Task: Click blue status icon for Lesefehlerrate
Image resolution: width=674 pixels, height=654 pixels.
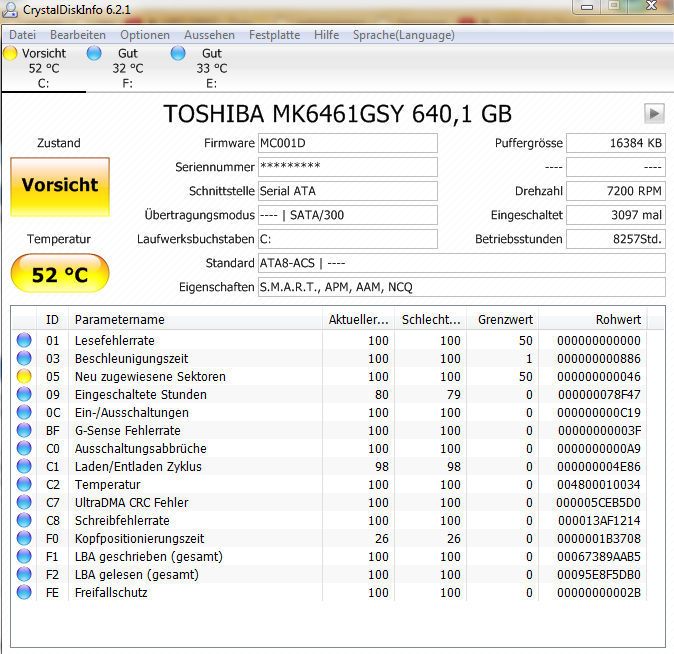Action: 24,340
